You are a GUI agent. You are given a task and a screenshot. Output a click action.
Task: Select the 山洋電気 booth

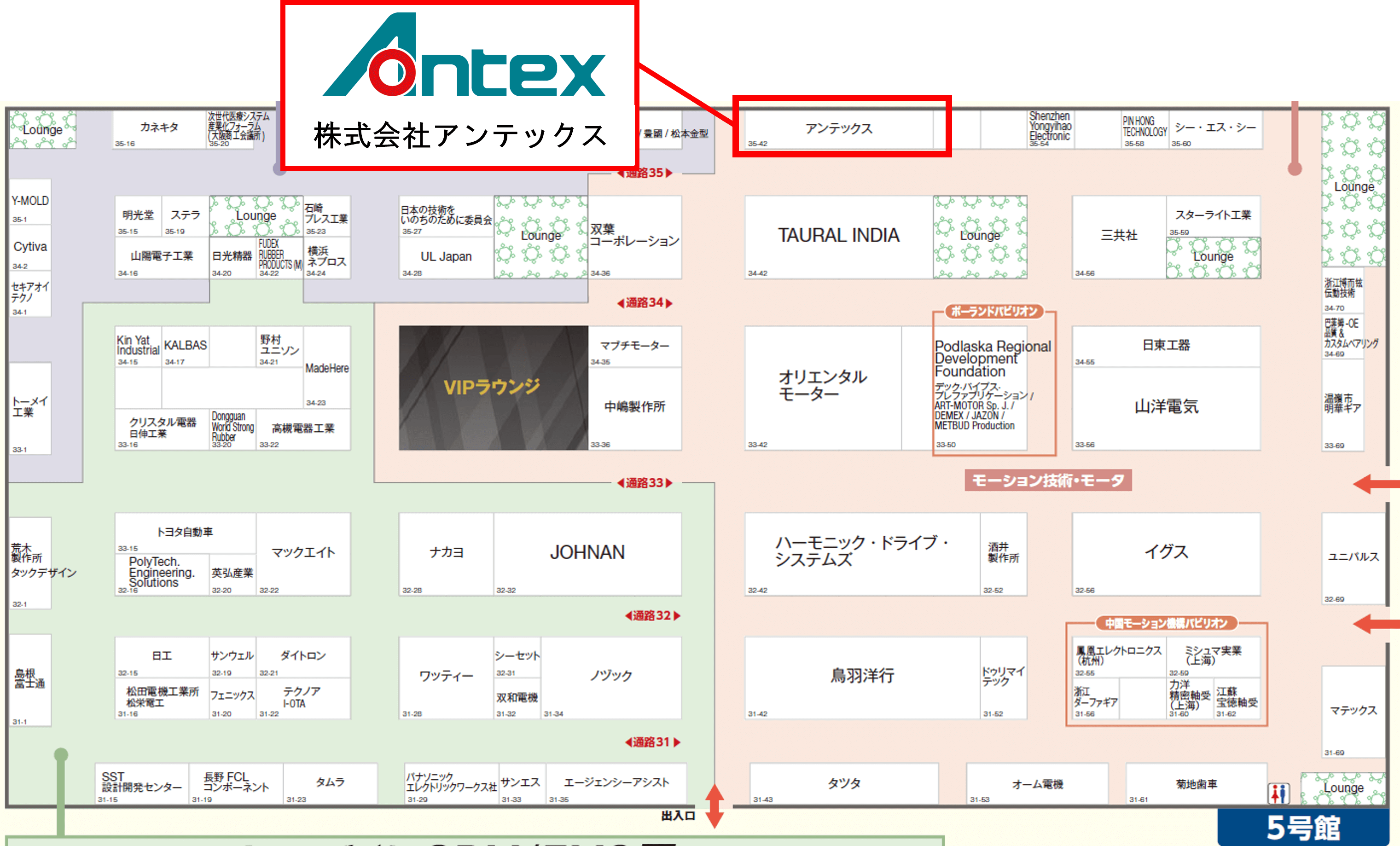pos(1166,407)
